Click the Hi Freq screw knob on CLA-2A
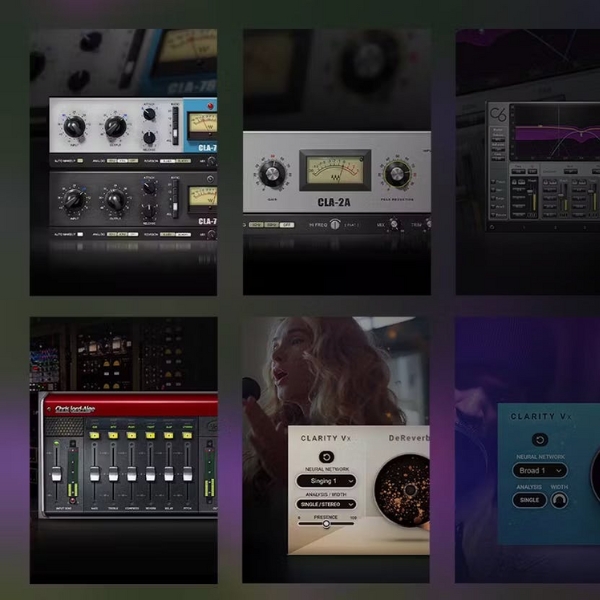The width and height of the screenshot is (600, 600). click(x=335, y=225)
